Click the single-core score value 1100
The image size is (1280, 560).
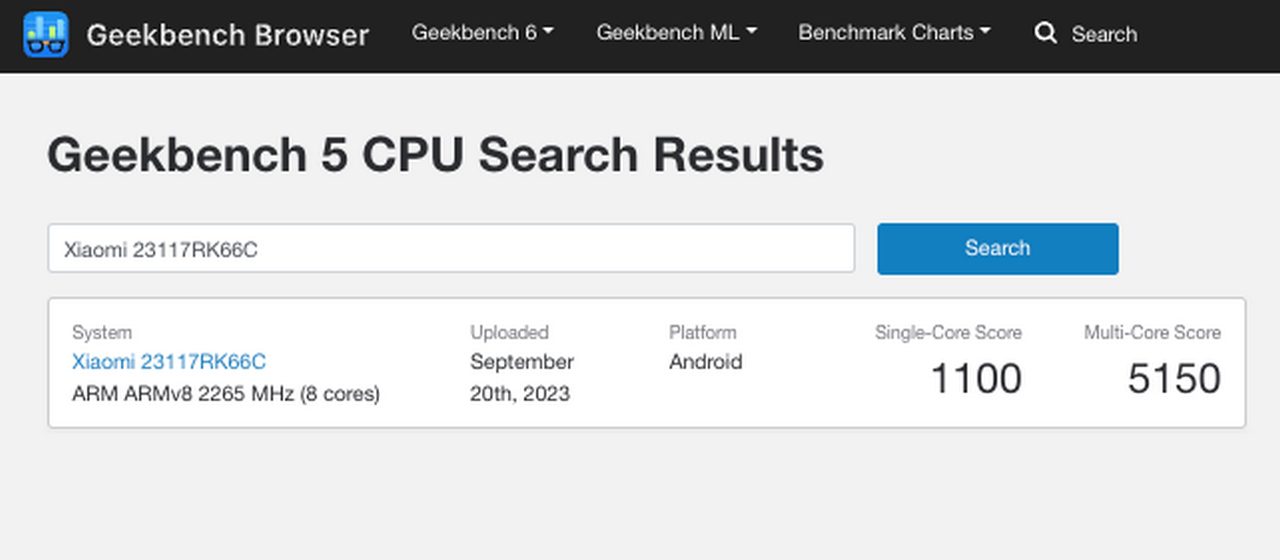976,379
